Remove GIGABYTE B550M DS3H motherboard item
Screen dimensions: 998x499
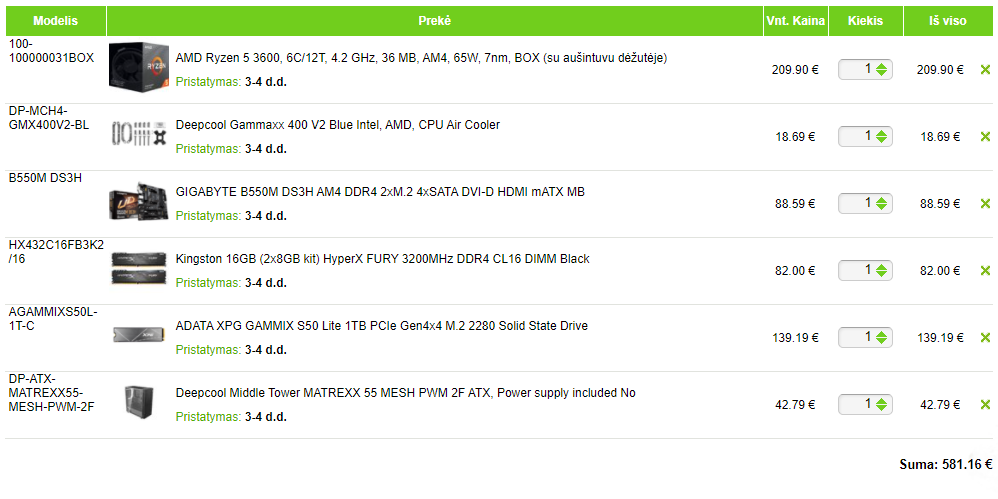985,204
